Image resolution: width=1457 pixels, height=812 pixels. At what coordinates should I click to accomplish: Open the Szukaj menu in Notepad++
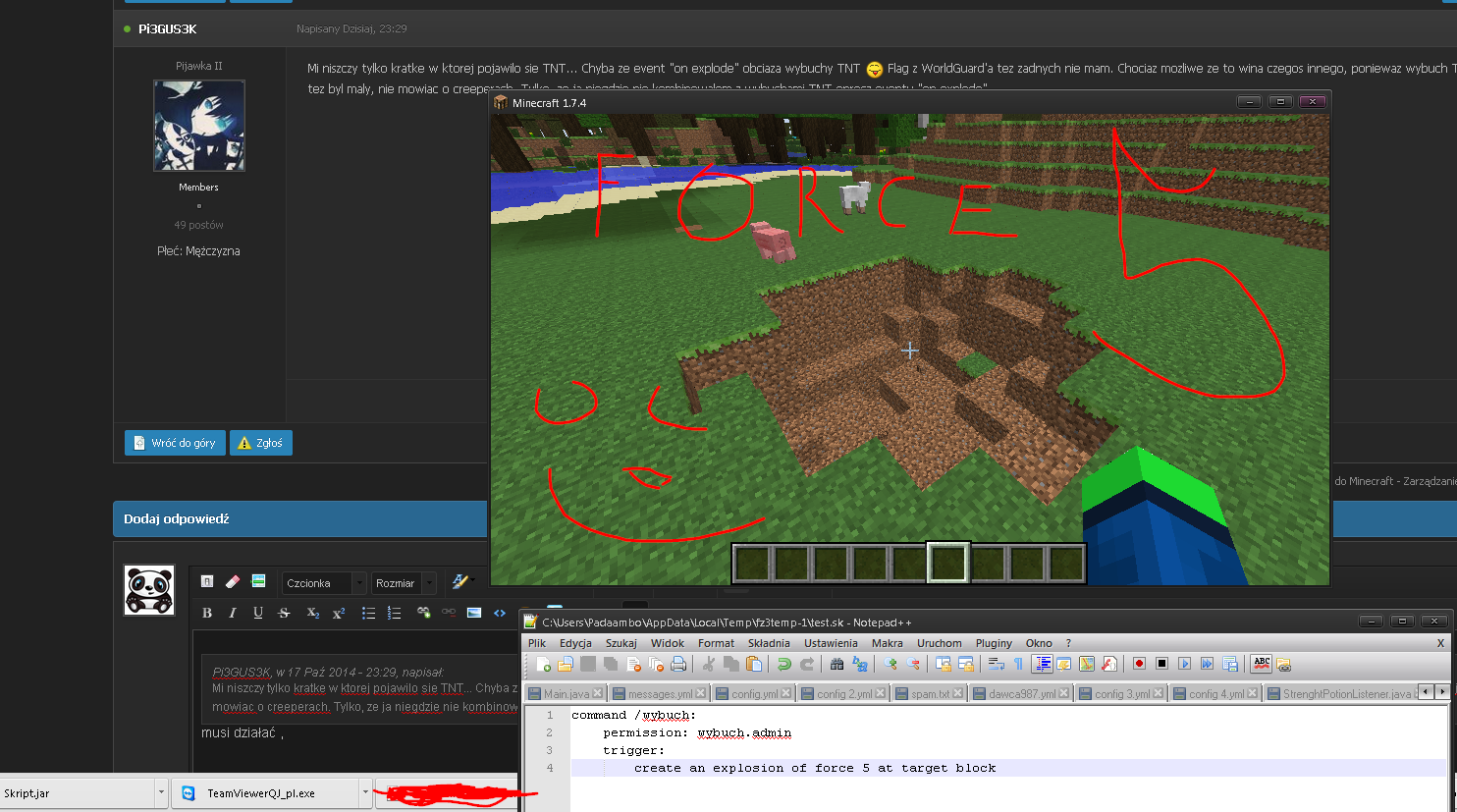(621, 643)
